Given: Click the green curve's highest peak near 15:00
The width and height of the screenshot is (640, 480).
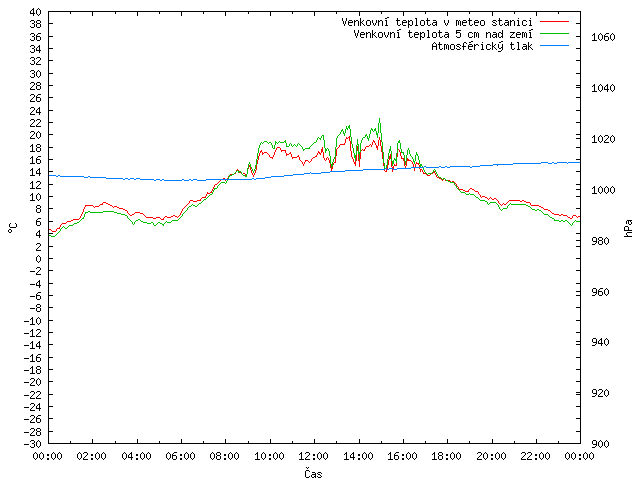Looking at the screenshot, I should tap(380, 119).
